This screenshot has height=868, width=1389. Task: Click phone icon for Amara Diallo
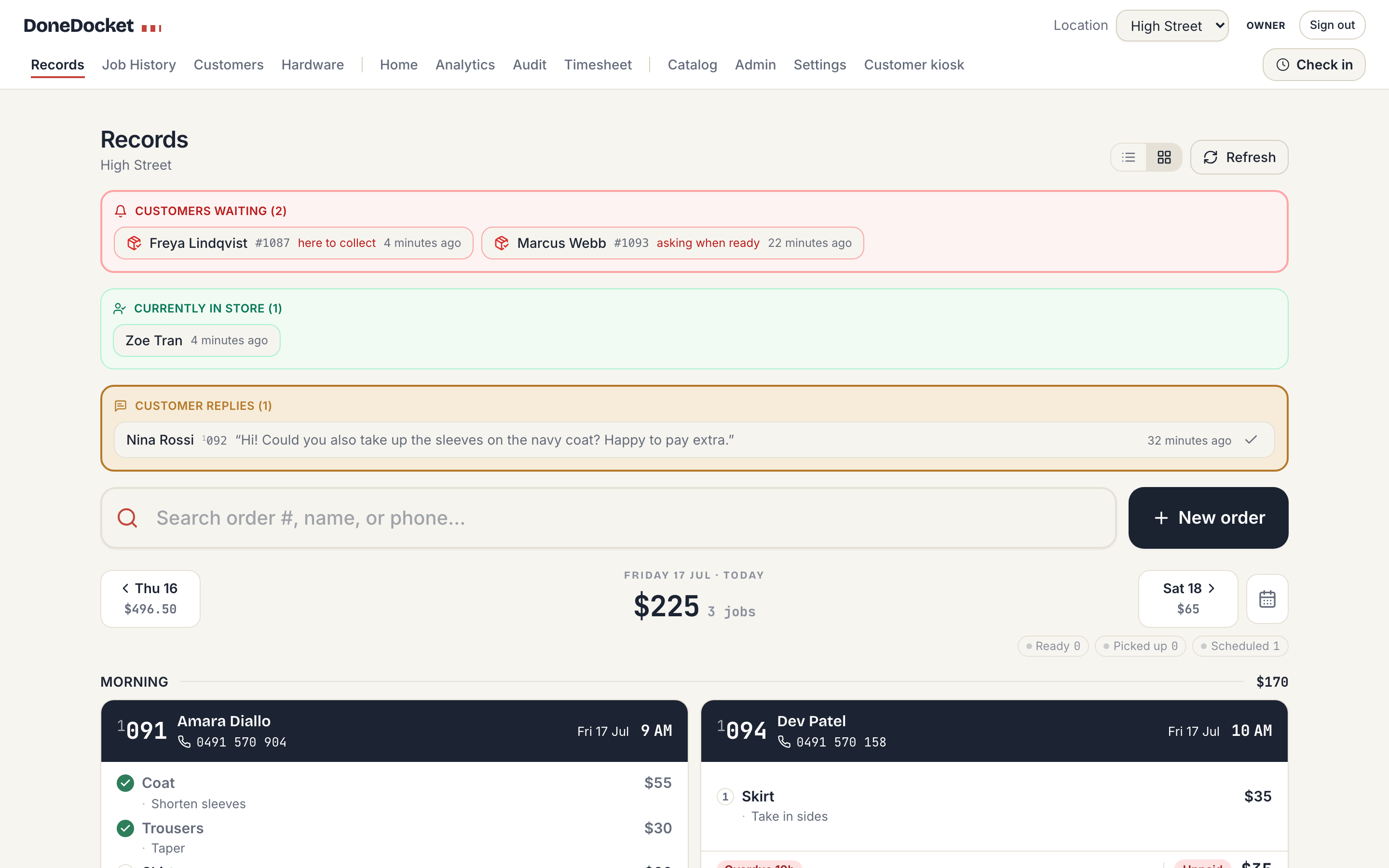click(x=184, y=742)
